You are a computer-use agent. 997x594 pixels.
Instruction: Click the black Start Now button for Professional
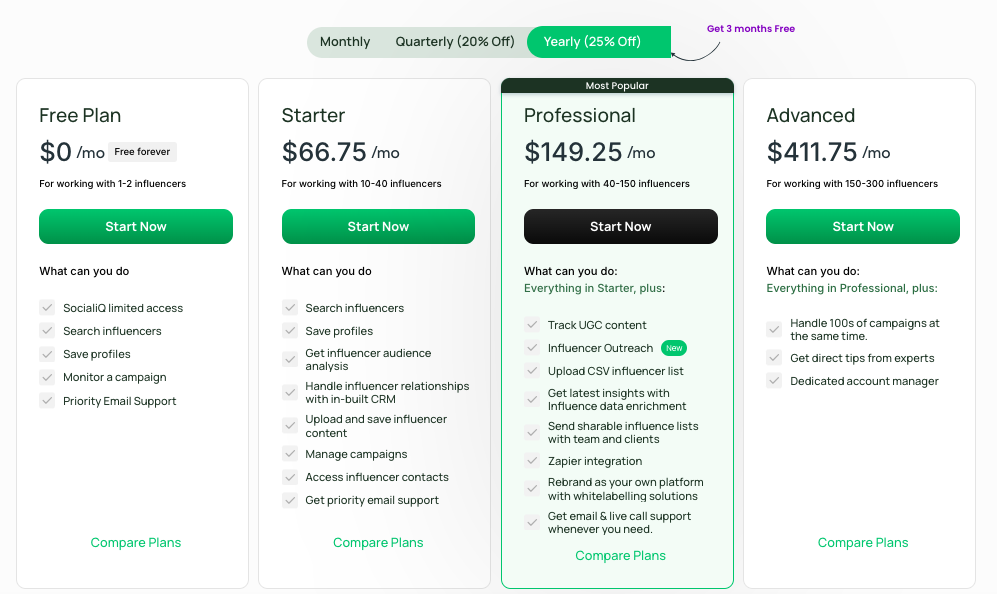[x=621, y=226]
